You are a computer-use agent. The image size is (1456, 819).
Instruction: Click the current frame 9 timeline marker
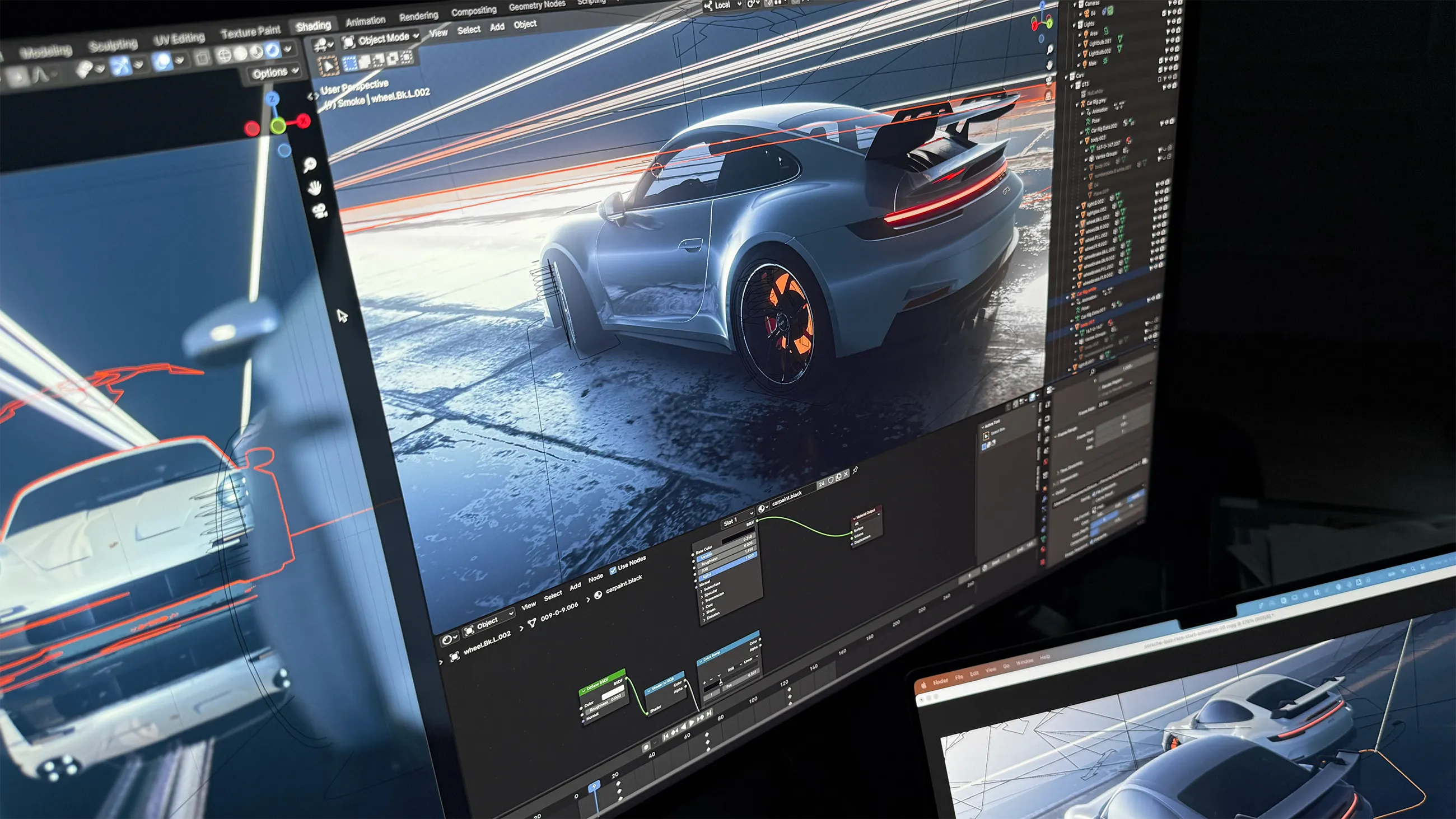click(594, 786)
